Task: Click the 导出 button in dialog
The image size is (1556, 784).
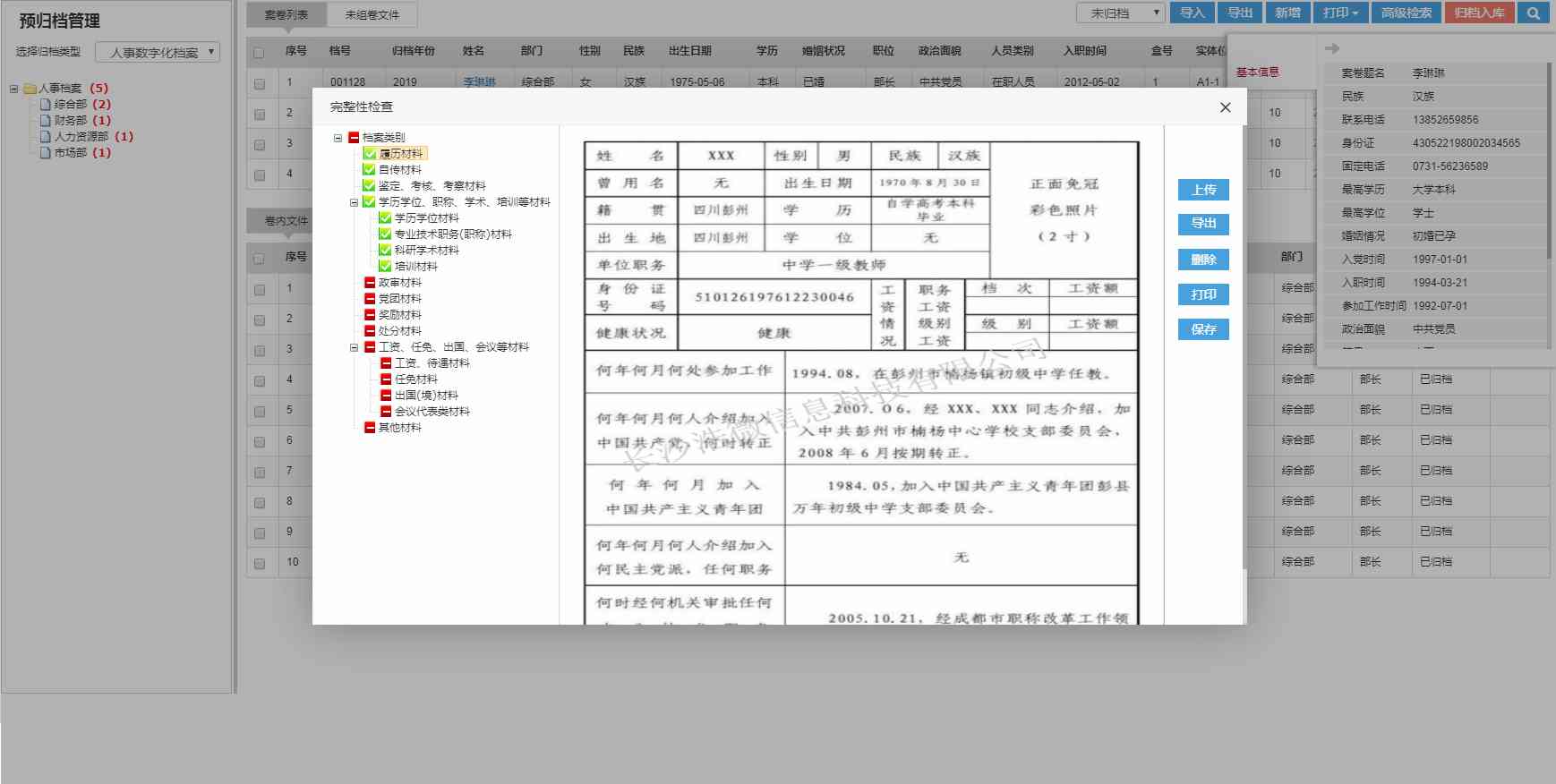Action: tap(1203, 224)
